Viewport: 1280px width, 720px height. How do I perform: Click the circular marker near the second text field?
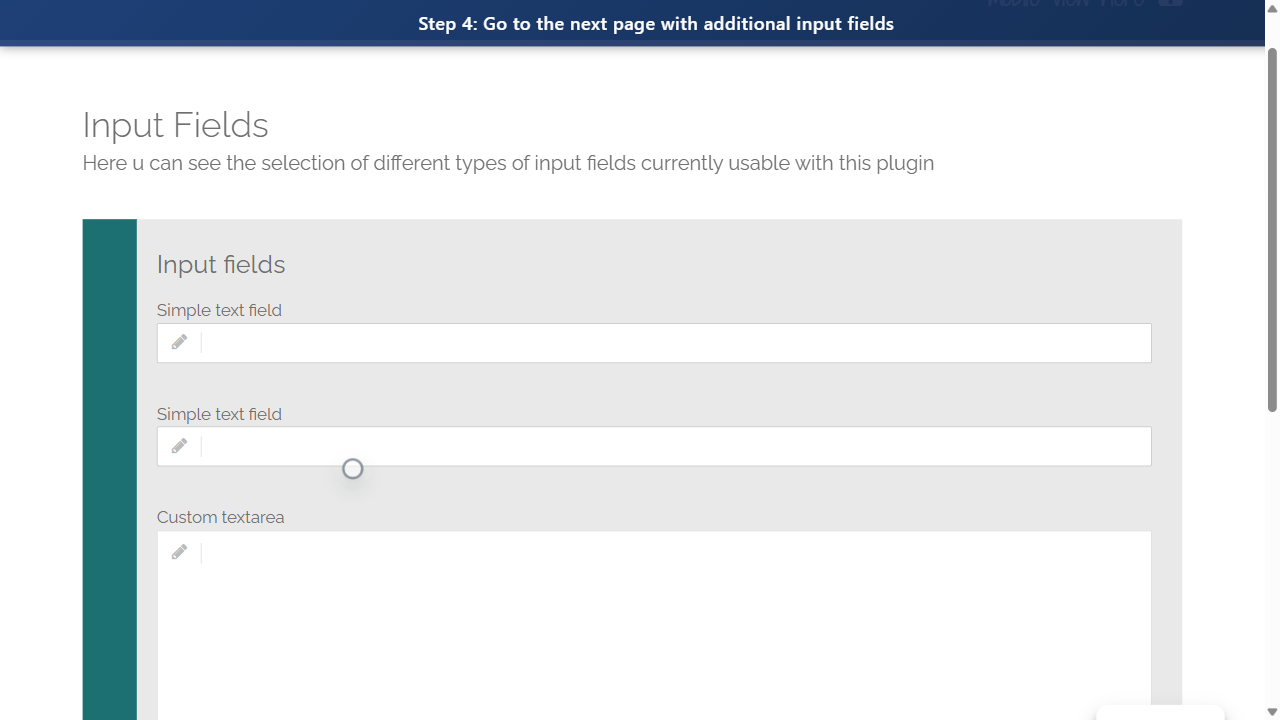coord(352,468)
